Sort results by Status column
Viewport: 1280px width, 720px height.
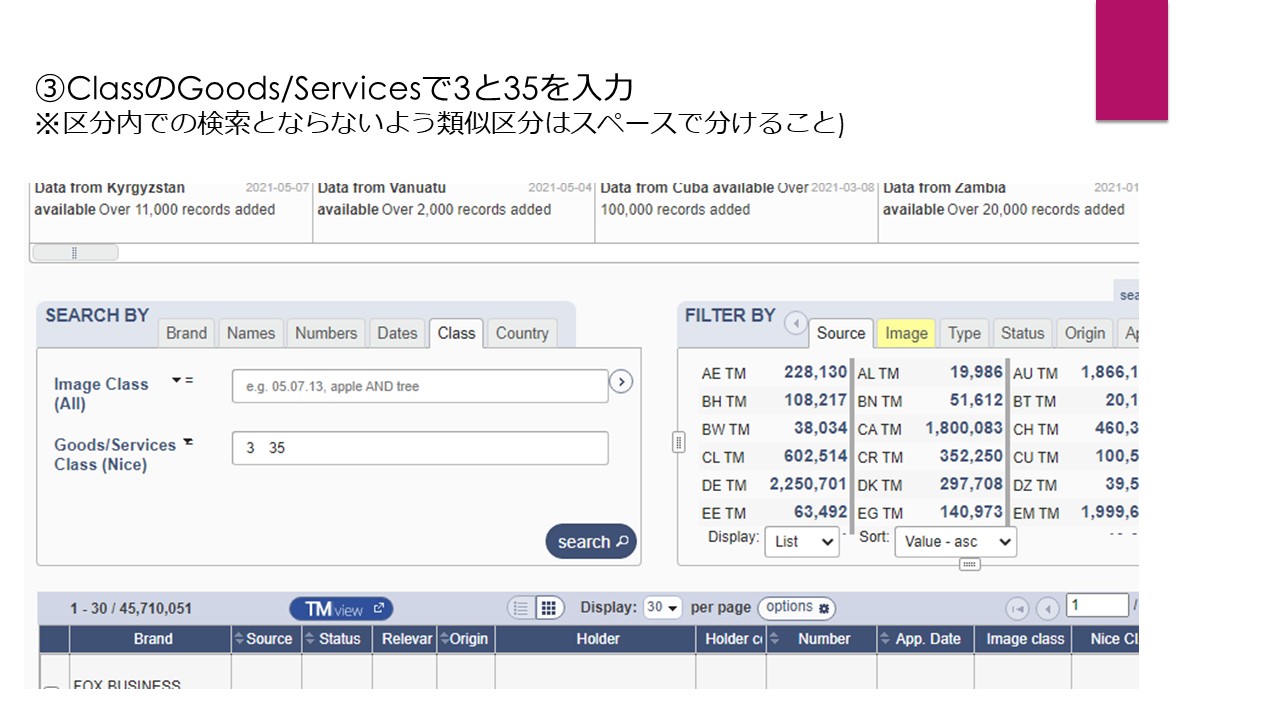tap(337, 639)
